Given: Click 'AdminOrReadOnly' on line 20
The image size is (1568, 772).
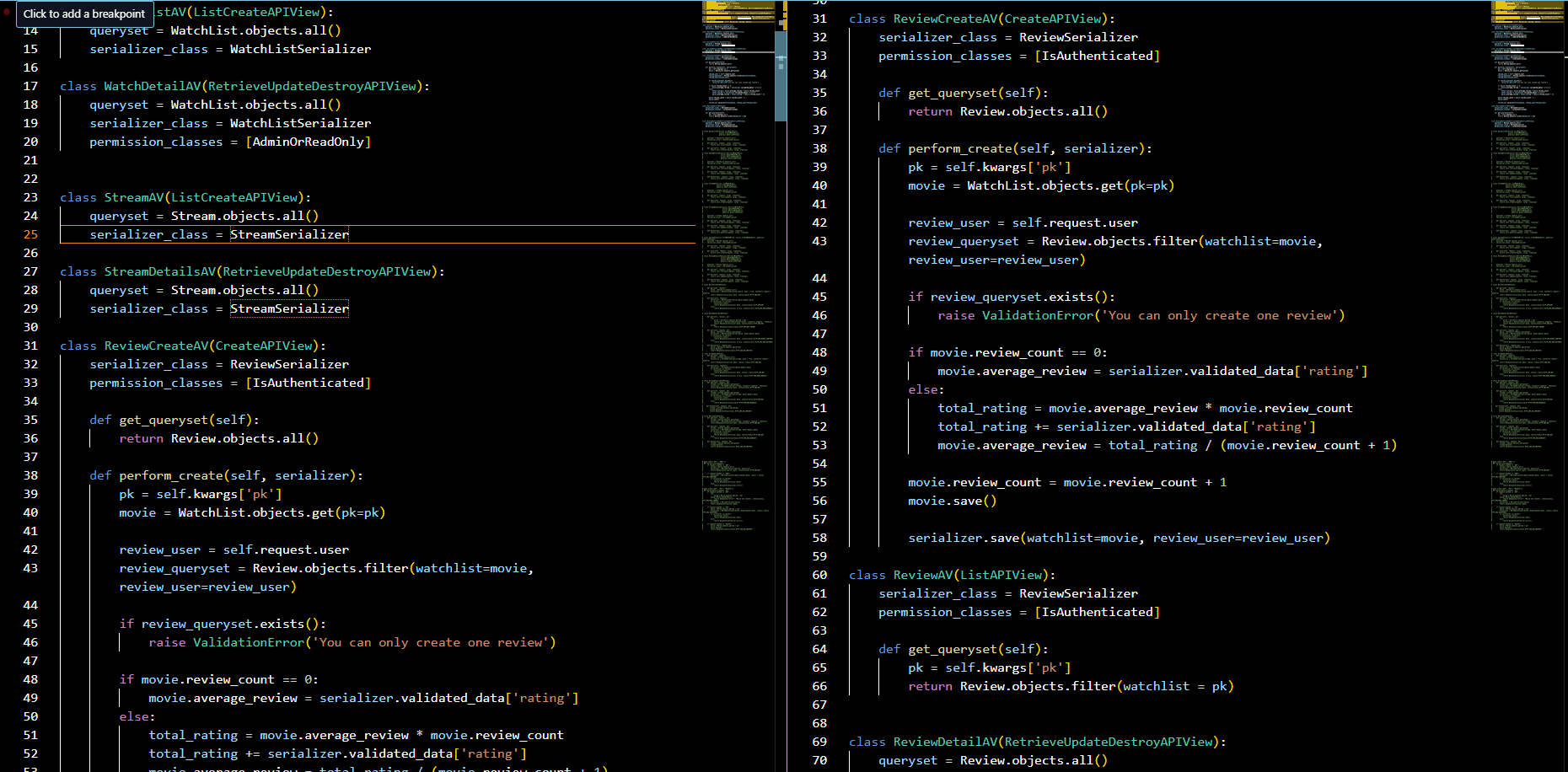Looking at the screenshot, I should (309, 142).
